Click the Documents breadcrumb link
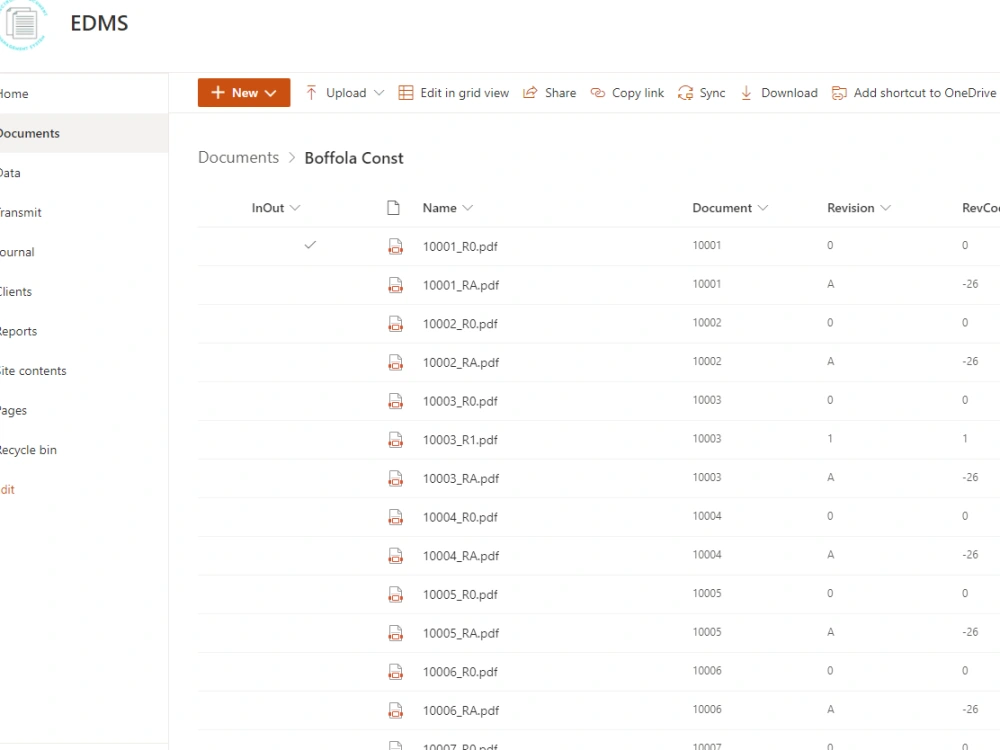The height and width of the screenshot is (750, 1000). (x=239, y=158)
